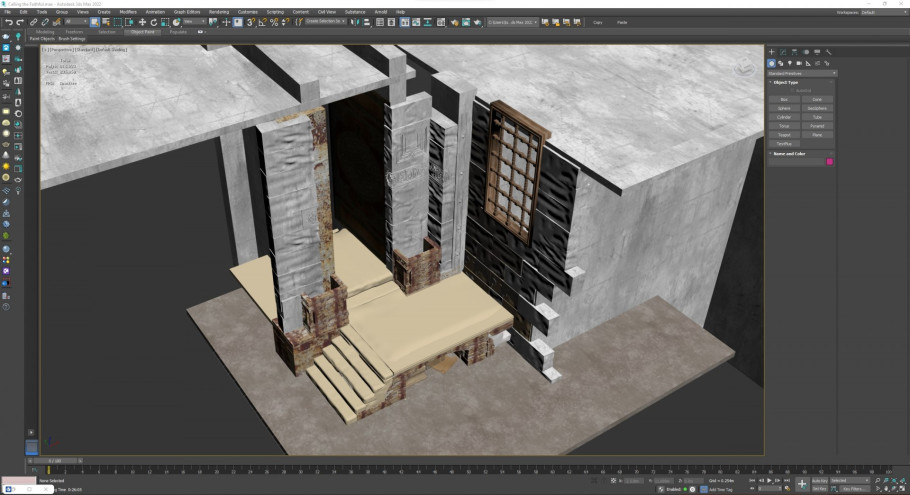This screenshot has height=495, width=910.
Task: Click the pink object color swatch
Action: 829,162
